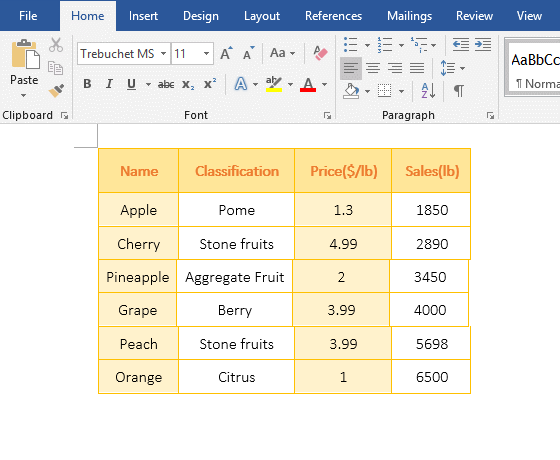Open the font name dropdown
Image resolution: width=560 pixels, height=460 pixels.
[x=163, y=54]
